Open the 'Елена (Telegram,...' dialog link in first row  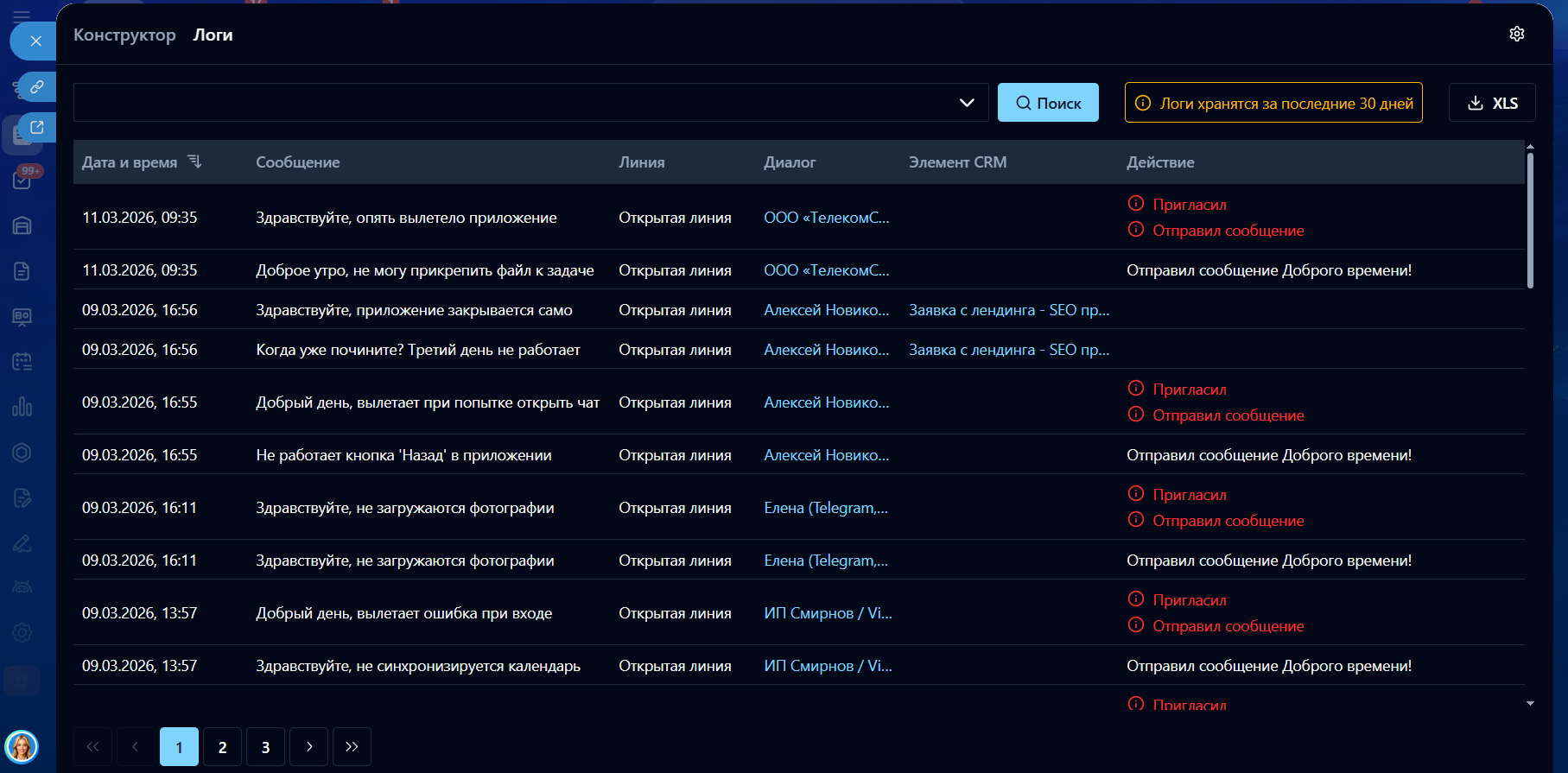(825, 508)
